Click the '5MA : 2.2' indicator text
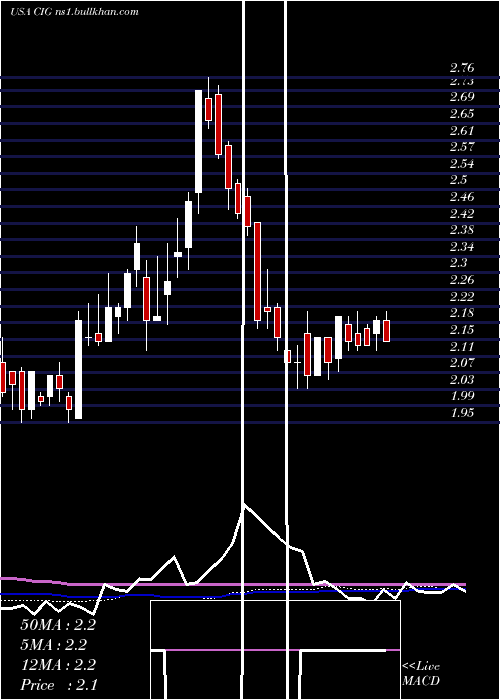This screenshot has height=700, width=500. 54,645
